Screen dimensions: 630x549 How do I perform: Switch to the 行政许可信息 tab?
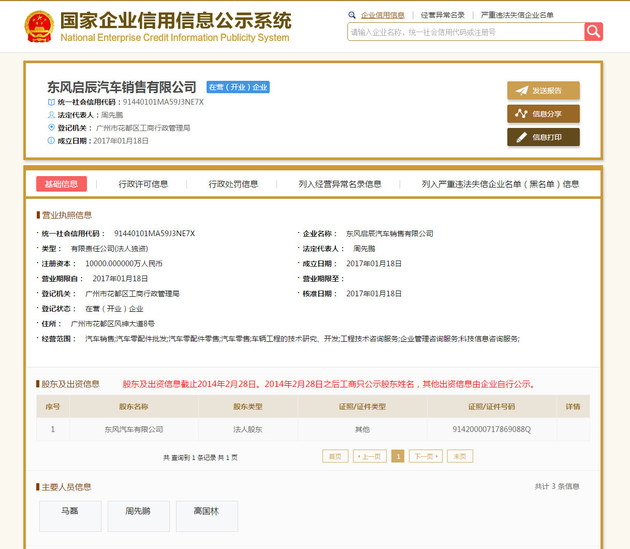[x=143, y=184]
